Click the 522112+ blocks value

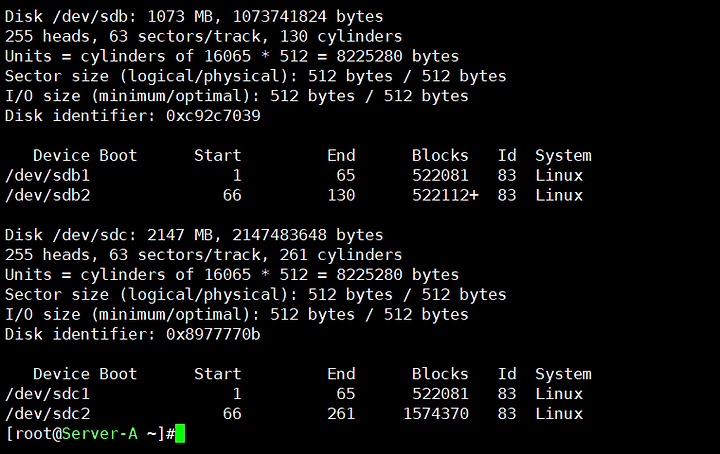click(x=445, y=196)
